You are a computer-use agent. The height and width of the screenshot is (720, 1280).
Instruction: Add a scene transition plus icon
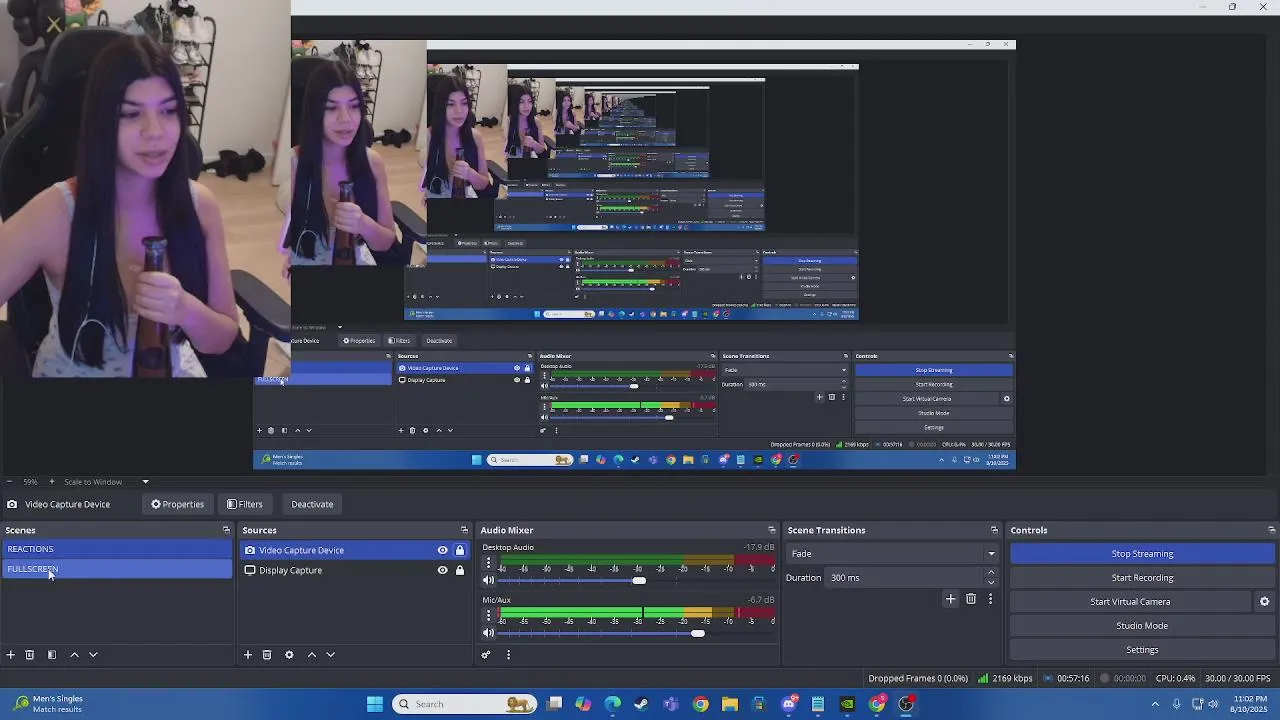pyautogui.click(x=951, y=599)
